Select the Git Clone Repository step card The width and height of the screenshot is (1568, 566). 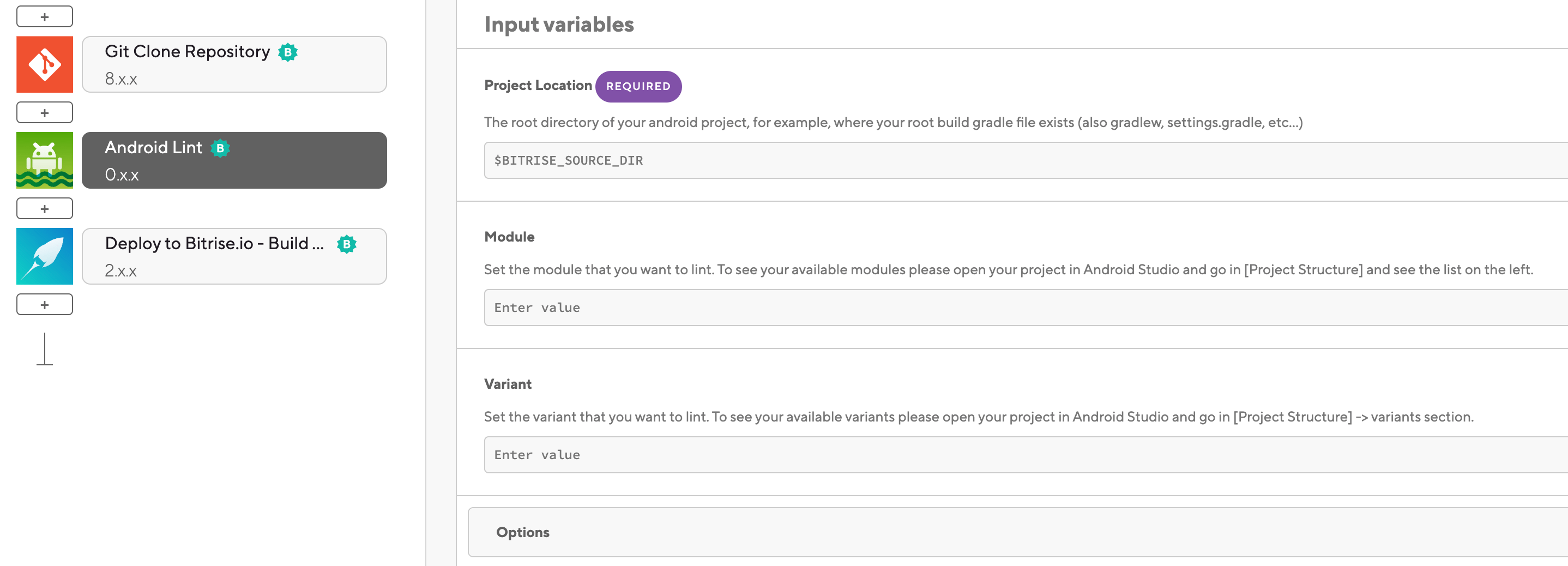click(x=234, y=64)
